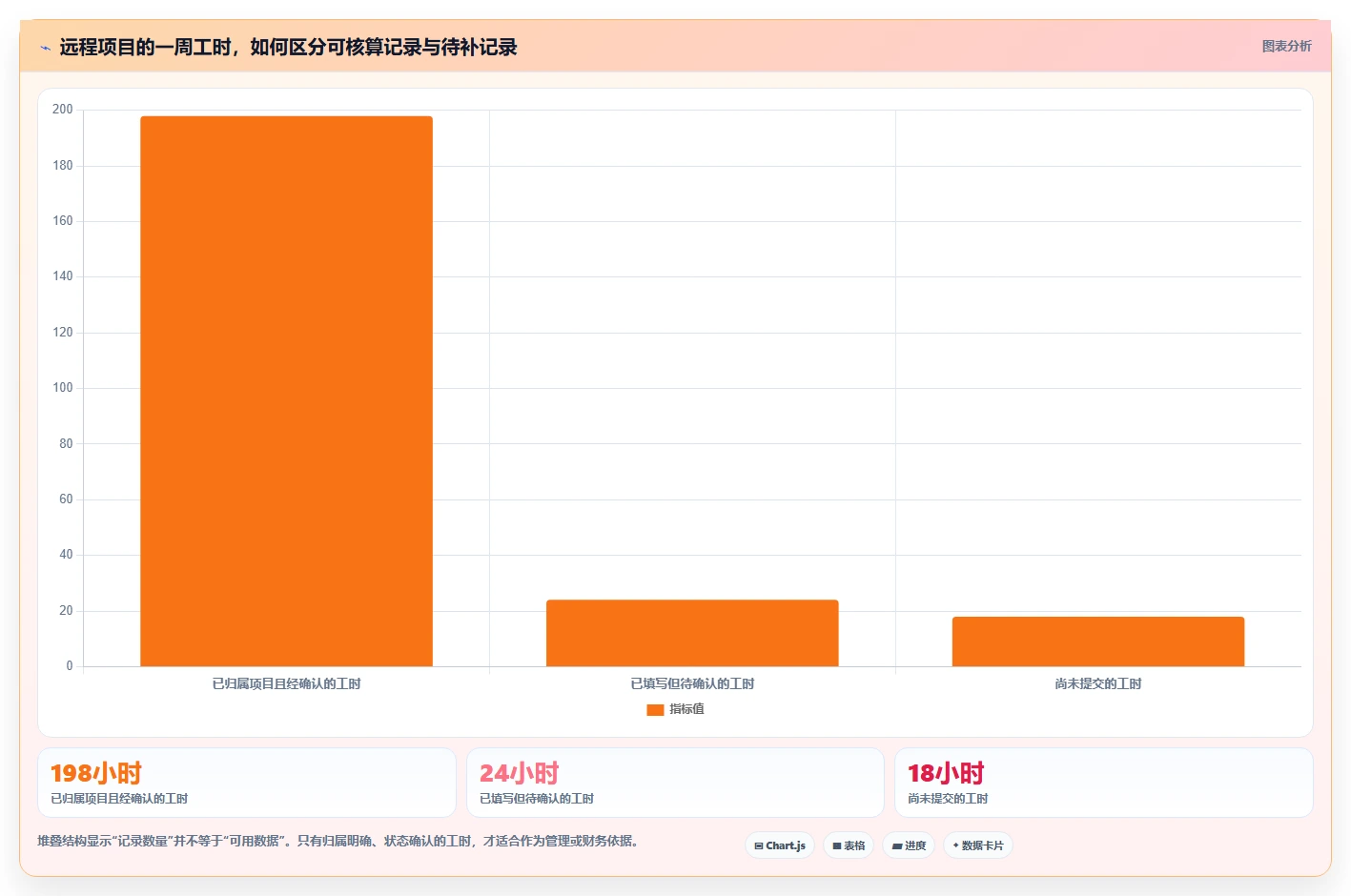This screenshot has height=896, width=1351.
Task: Toggle the 指标值 legend color swatch
Action: pos(655,709)
